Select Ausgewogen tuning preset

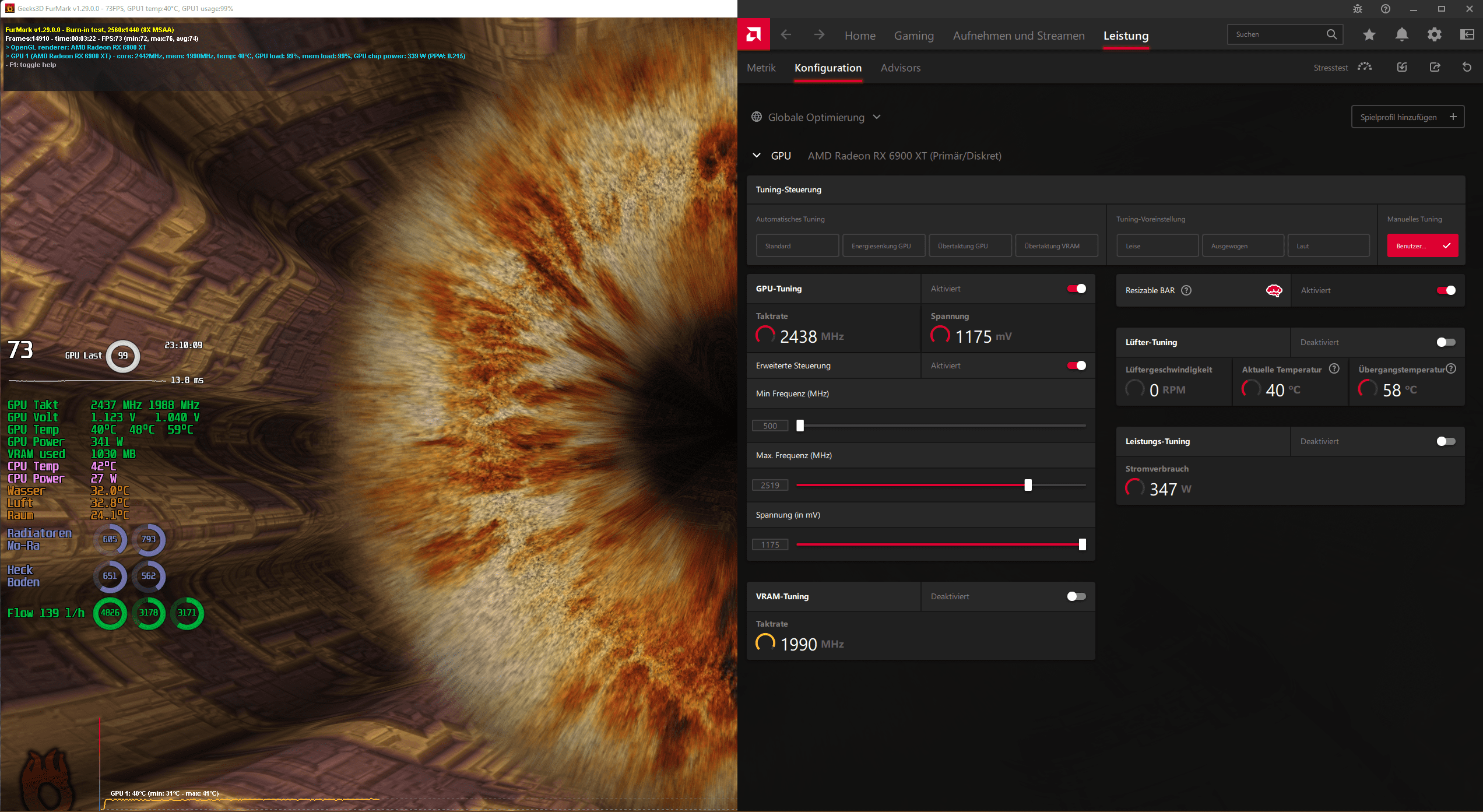coord(1243,245)
